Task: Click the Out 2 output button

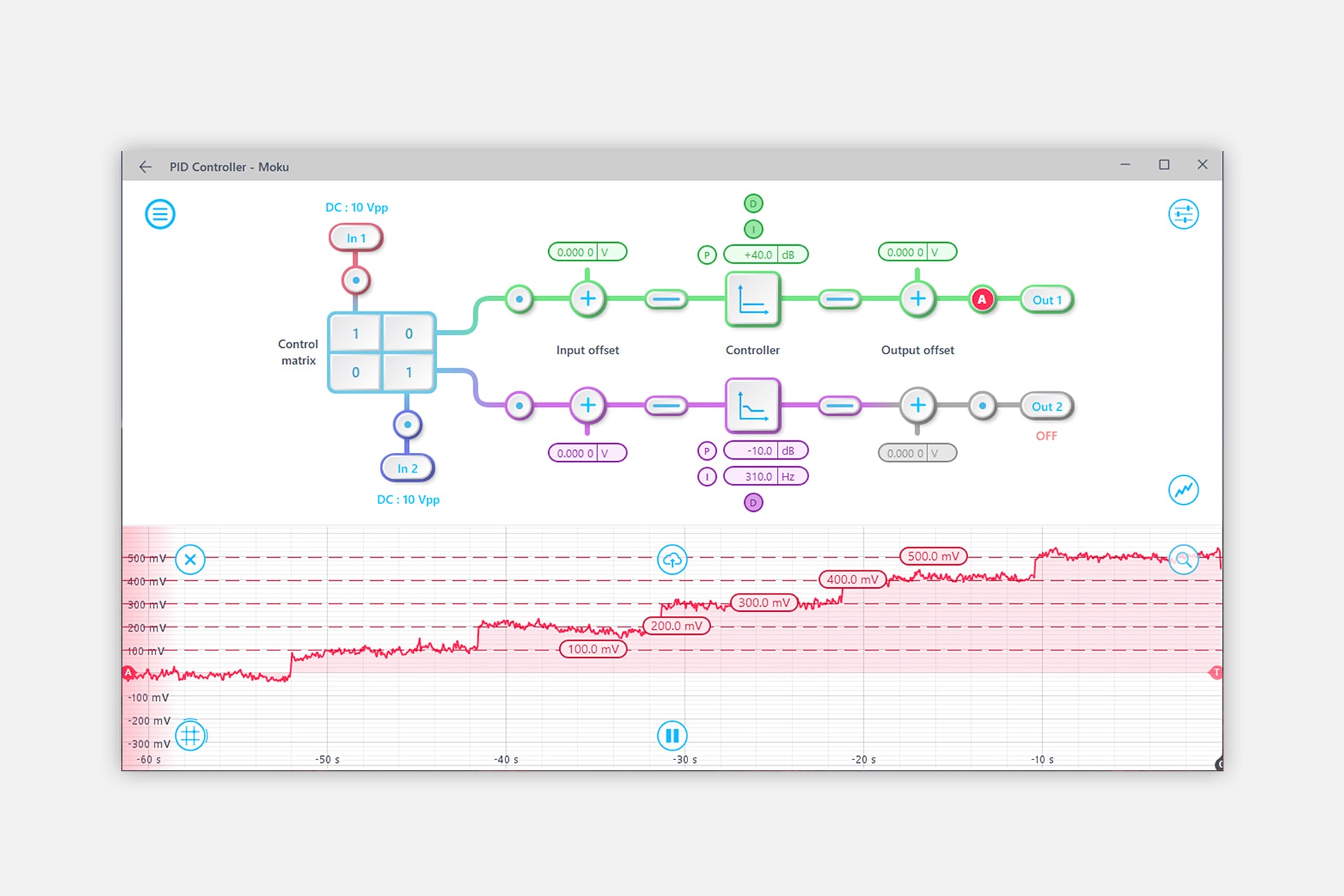Action: click(x=1046, y=407)
